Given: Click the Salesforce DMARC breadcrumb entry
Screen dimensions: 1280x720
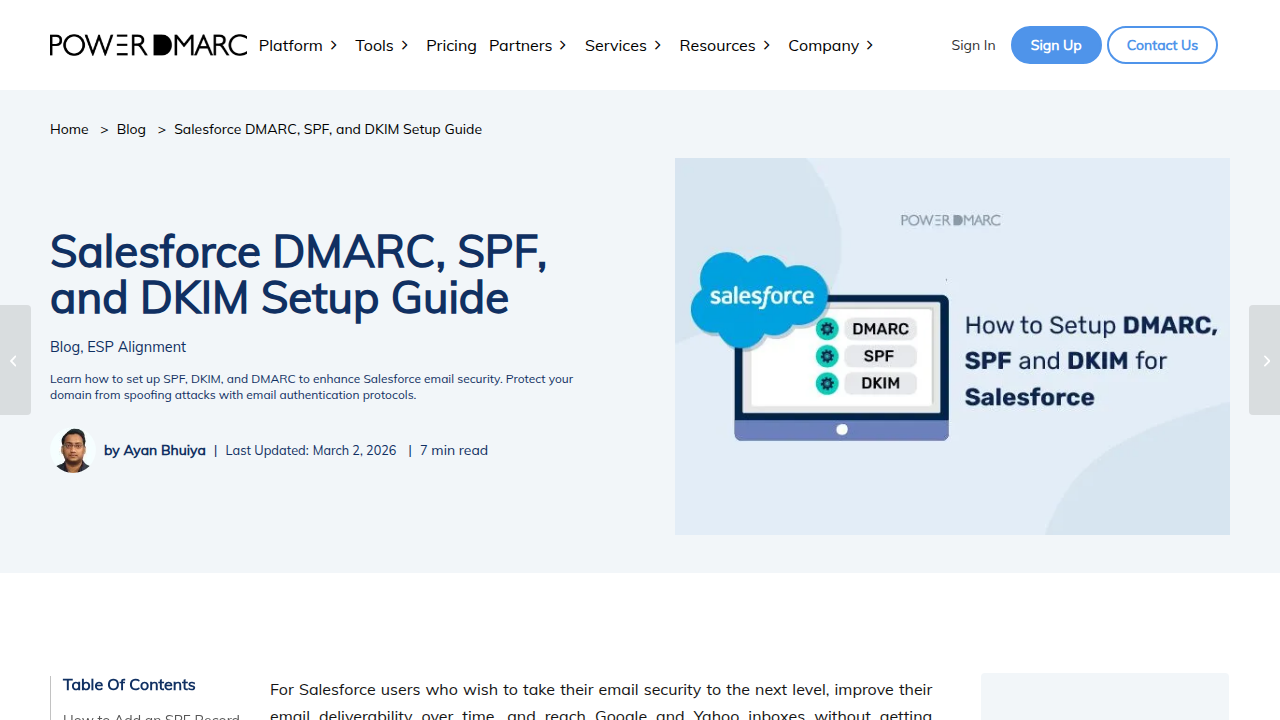Looking at the screenshot, I should coord(328,129).
